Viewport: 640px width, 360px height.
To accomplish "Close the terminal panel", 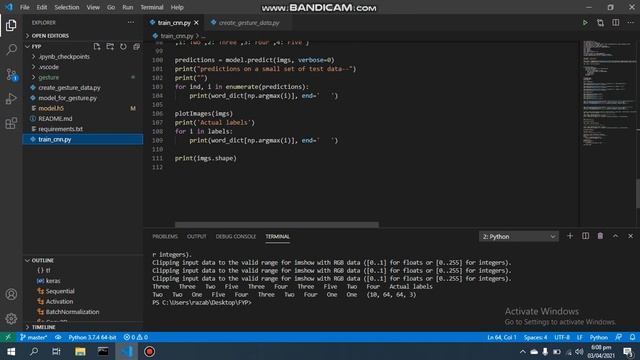I will coord(631,236).
